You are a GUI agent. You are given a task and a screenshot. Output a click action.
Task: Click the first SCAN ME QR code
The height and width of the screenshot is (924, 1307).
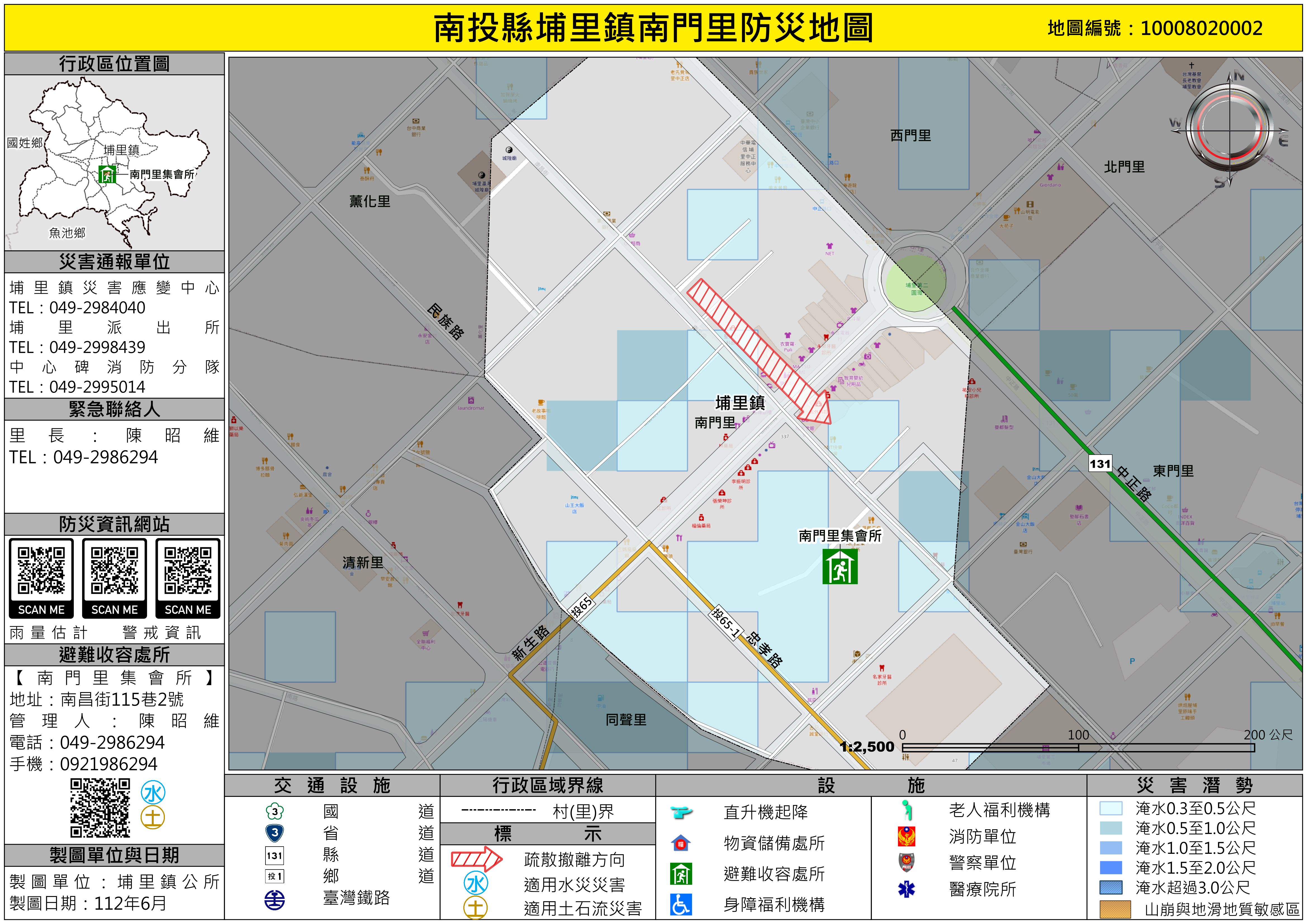tap(41, 571)
